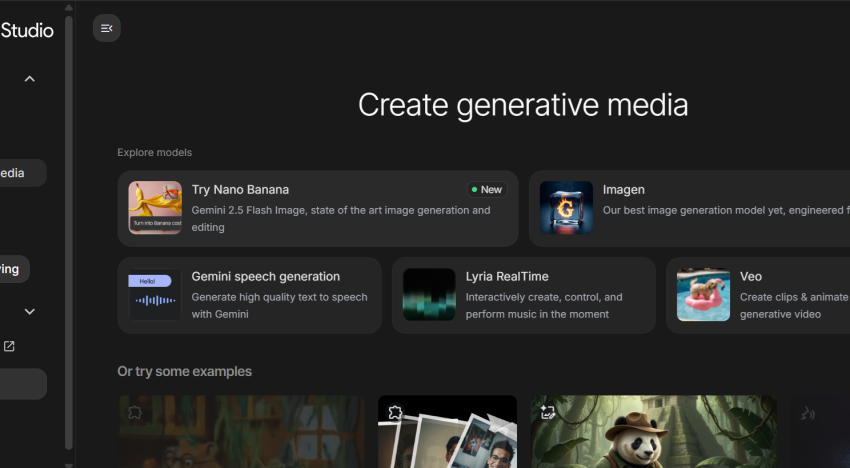Viewport: 850px width, 468px height.
Task: Expand the sidebar section with the down chevron
Action: pyautogui.click(x=30, y=312)
